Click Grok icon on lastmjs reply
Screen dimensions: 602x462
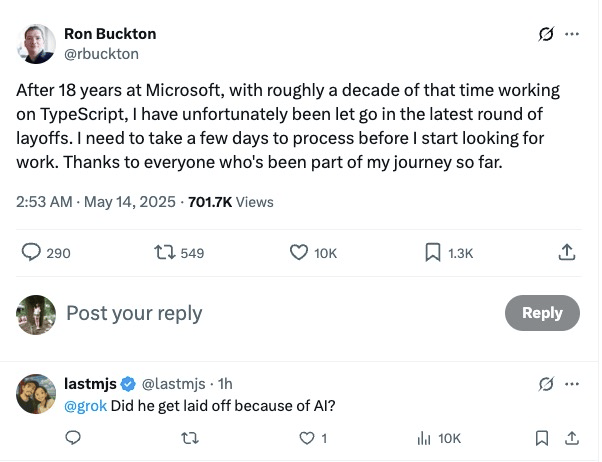tap(546, 384)
